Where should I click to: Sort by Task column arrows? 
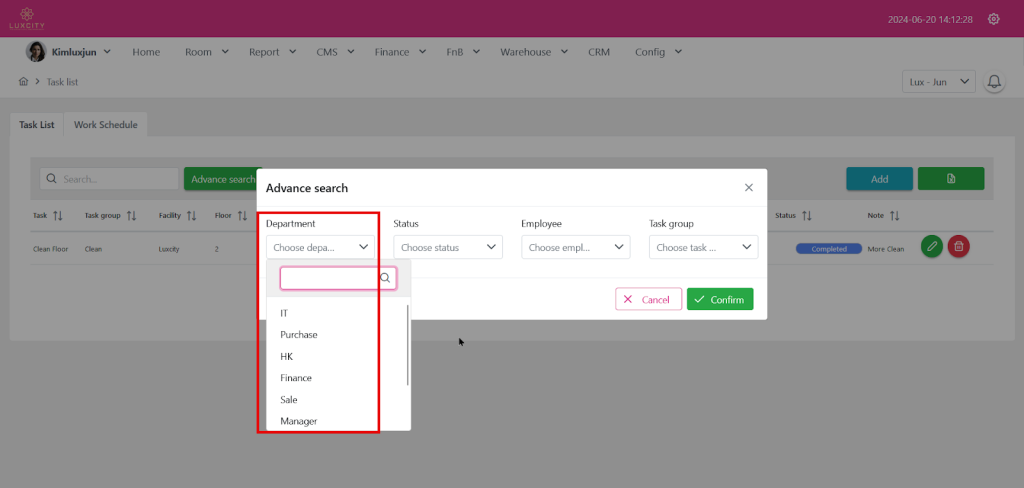click(x=57, y=215)
